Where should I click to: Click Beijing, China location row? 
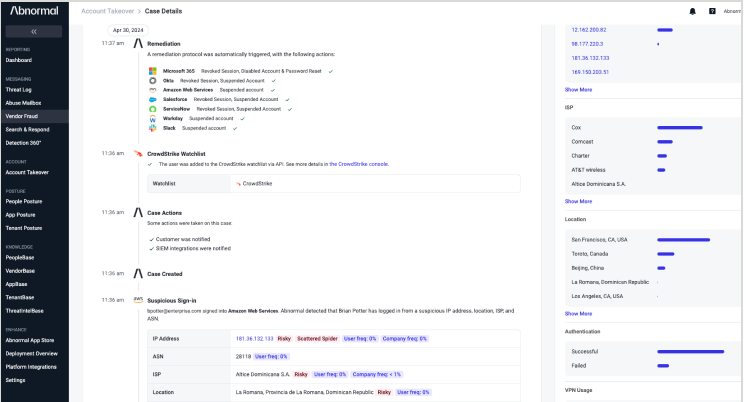(x=653, y=268)
